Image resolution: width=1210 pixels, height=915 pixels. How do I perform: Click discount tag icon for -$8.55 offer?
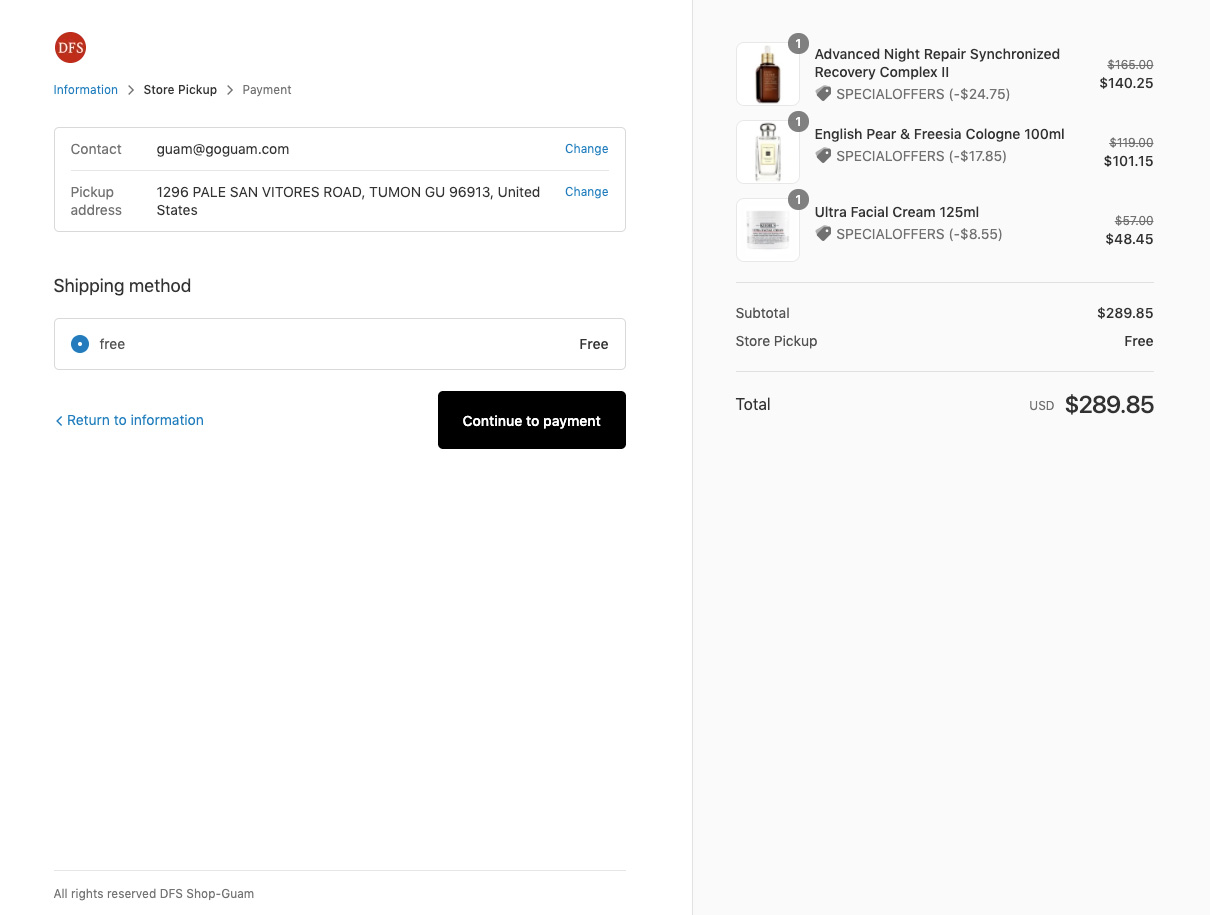click(824, 234)
